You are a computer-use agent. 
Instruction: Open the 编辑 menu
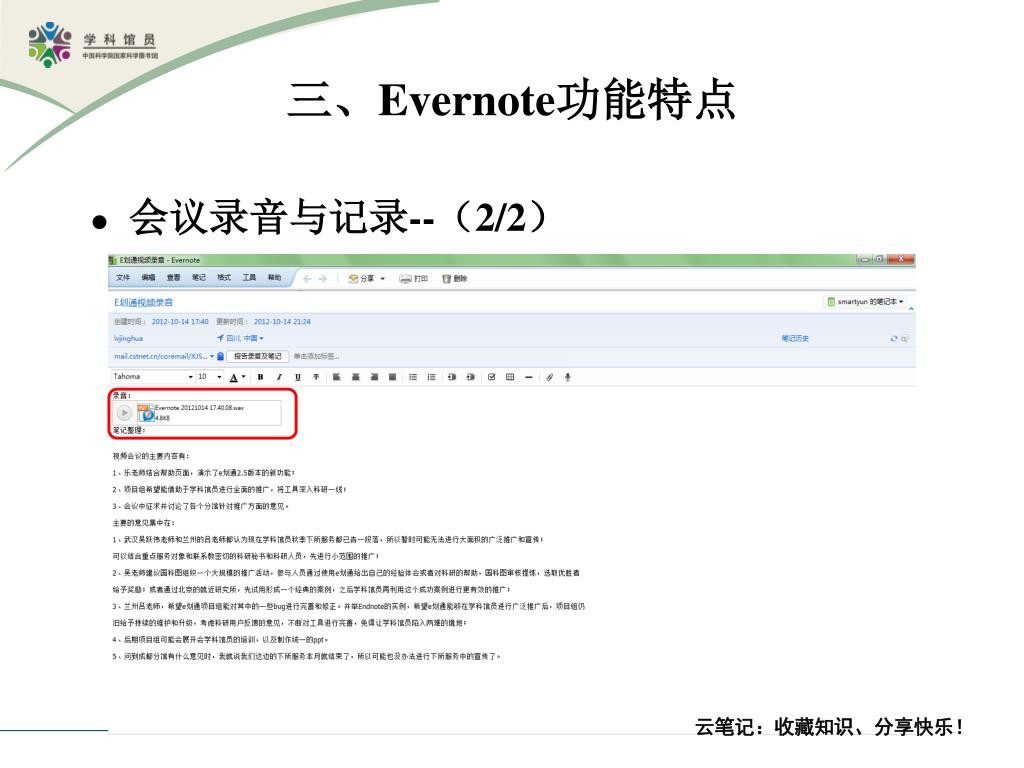[148, 278]
